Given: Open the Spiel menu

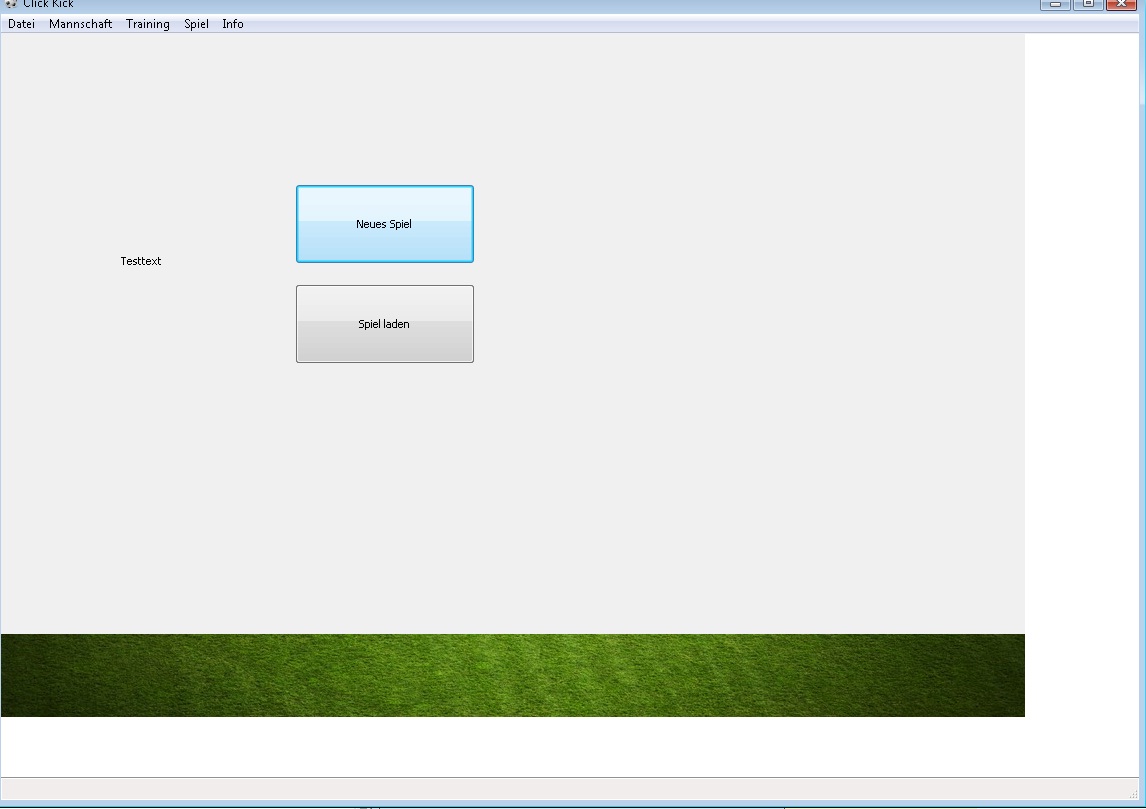Looking at the screenshot, I should point(196,24).
